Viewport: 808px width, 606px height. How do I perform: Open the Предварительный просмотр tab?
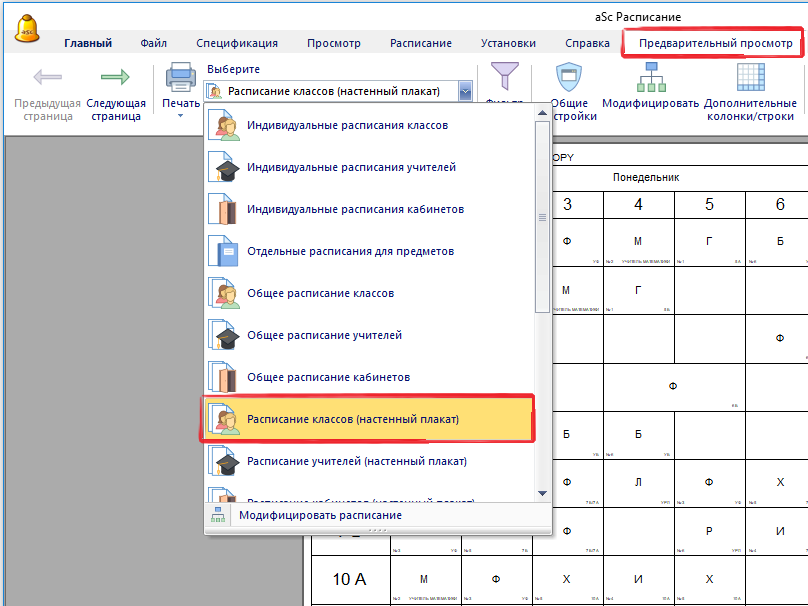(x=715, y=43)
